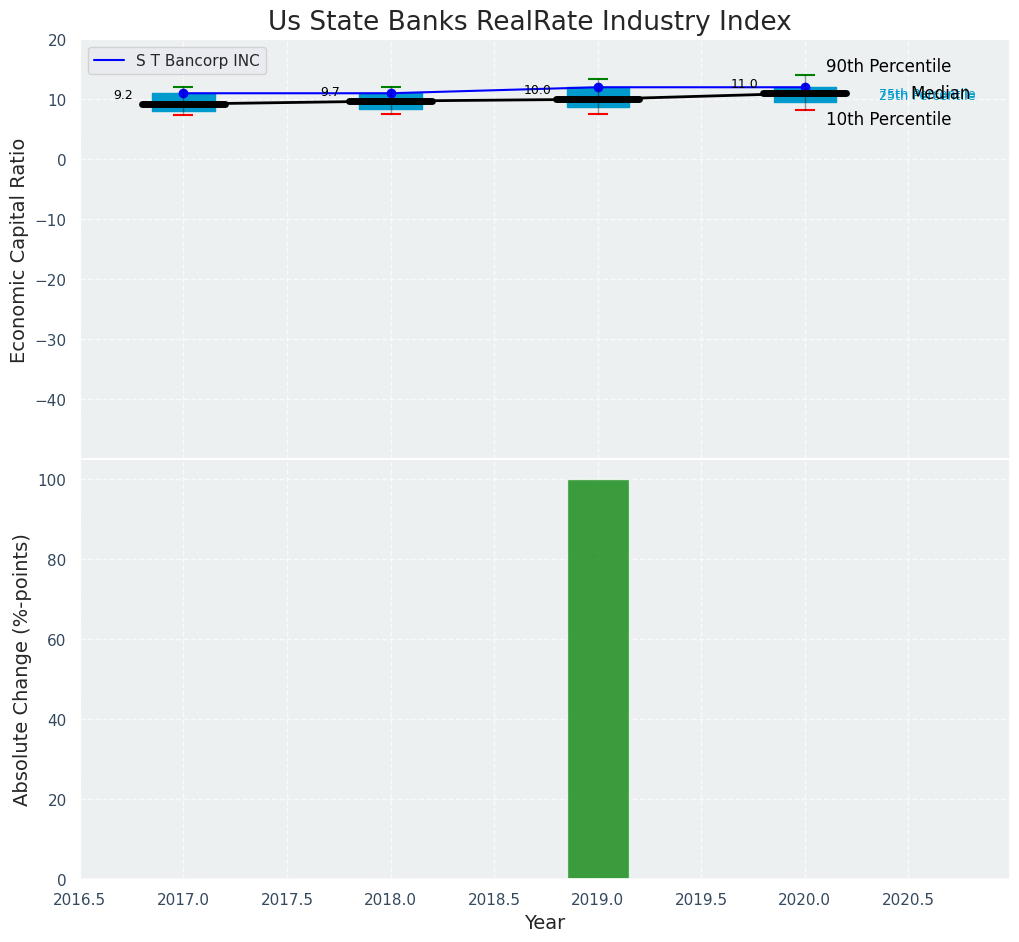The height and width of the screenshot is (942, 1019).
Task: Click the red 10th percentile cap at 2017
Action: click(183, 115)
